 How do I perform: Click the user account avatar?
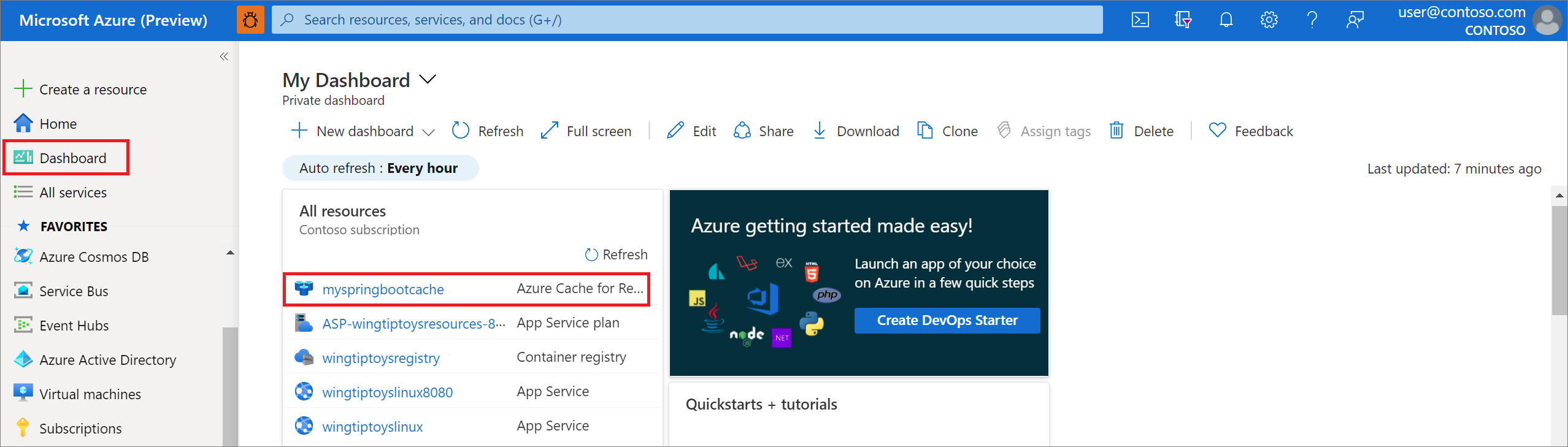click(x=1548, y=20)
